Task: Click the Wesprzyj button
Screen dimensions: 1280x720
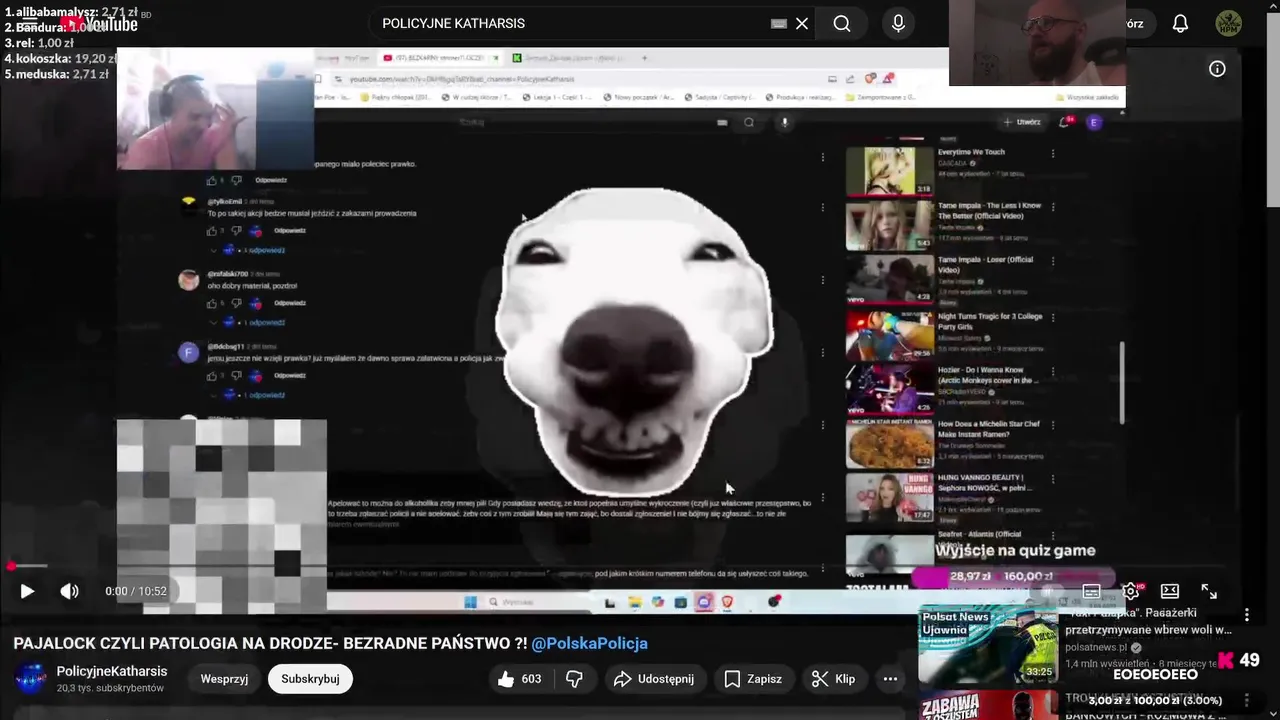Action: (224, 679)
